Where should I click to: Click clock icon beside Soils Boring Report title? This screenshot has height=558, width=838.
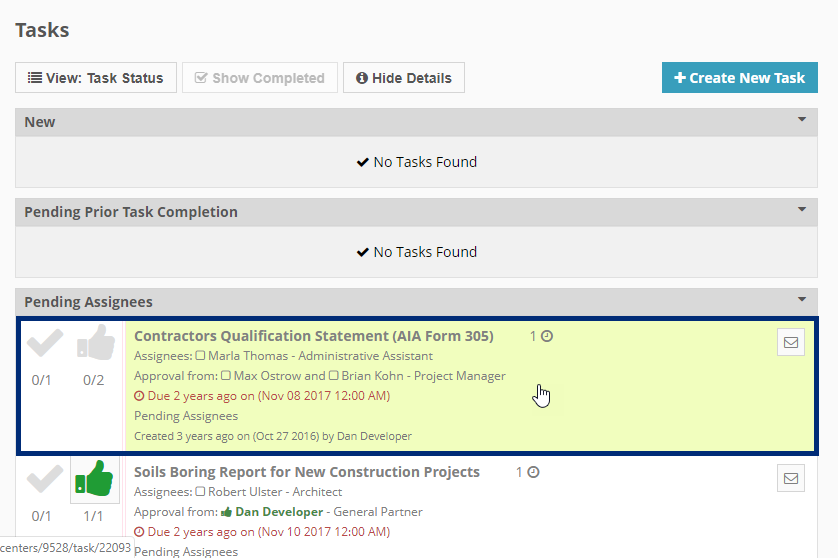tap(533, 472)
